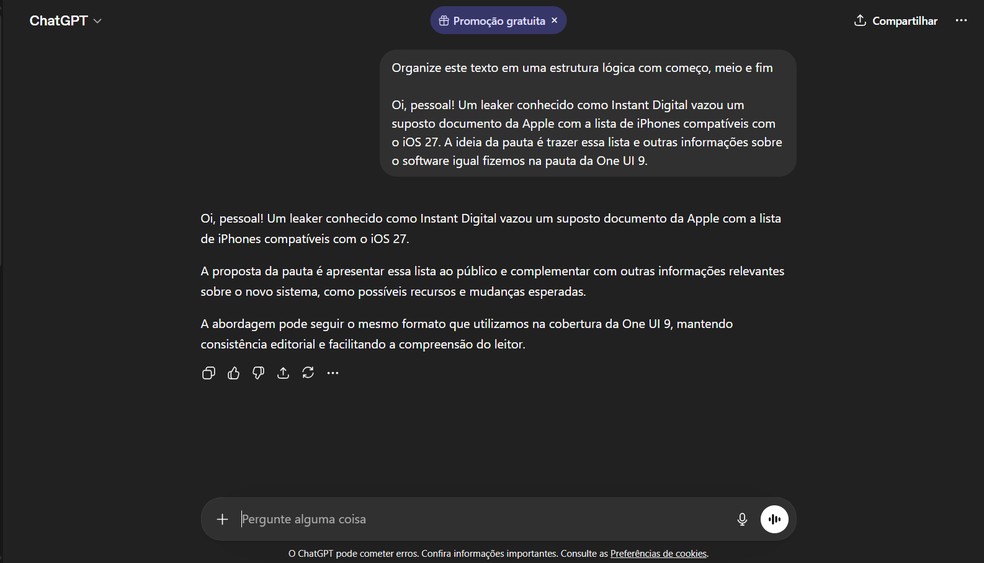The width and height of the screenshot is (984, 563).
Task: Click the response paragraph starting 'A abordagem pode seguir'
Action: (x=467, y=334)
